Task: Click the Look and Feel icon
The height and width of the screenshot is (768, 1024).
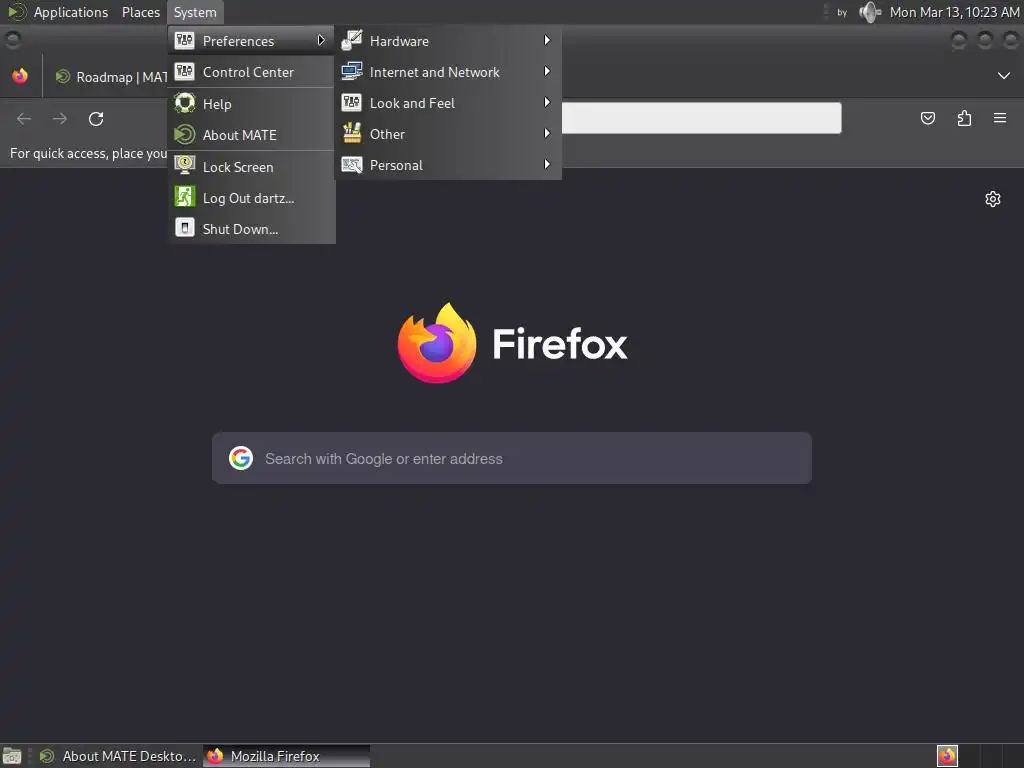Action: (352, 102)
